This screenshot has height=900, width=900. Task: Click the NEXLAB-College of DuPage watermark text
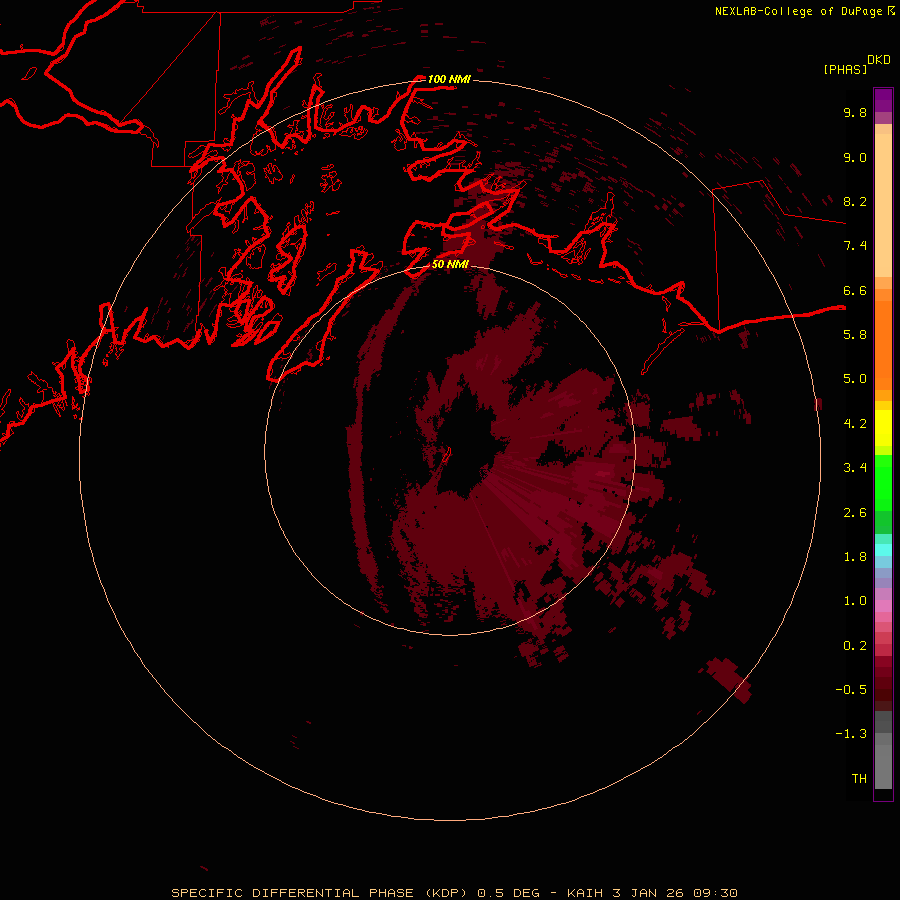(x=800, y=11)
